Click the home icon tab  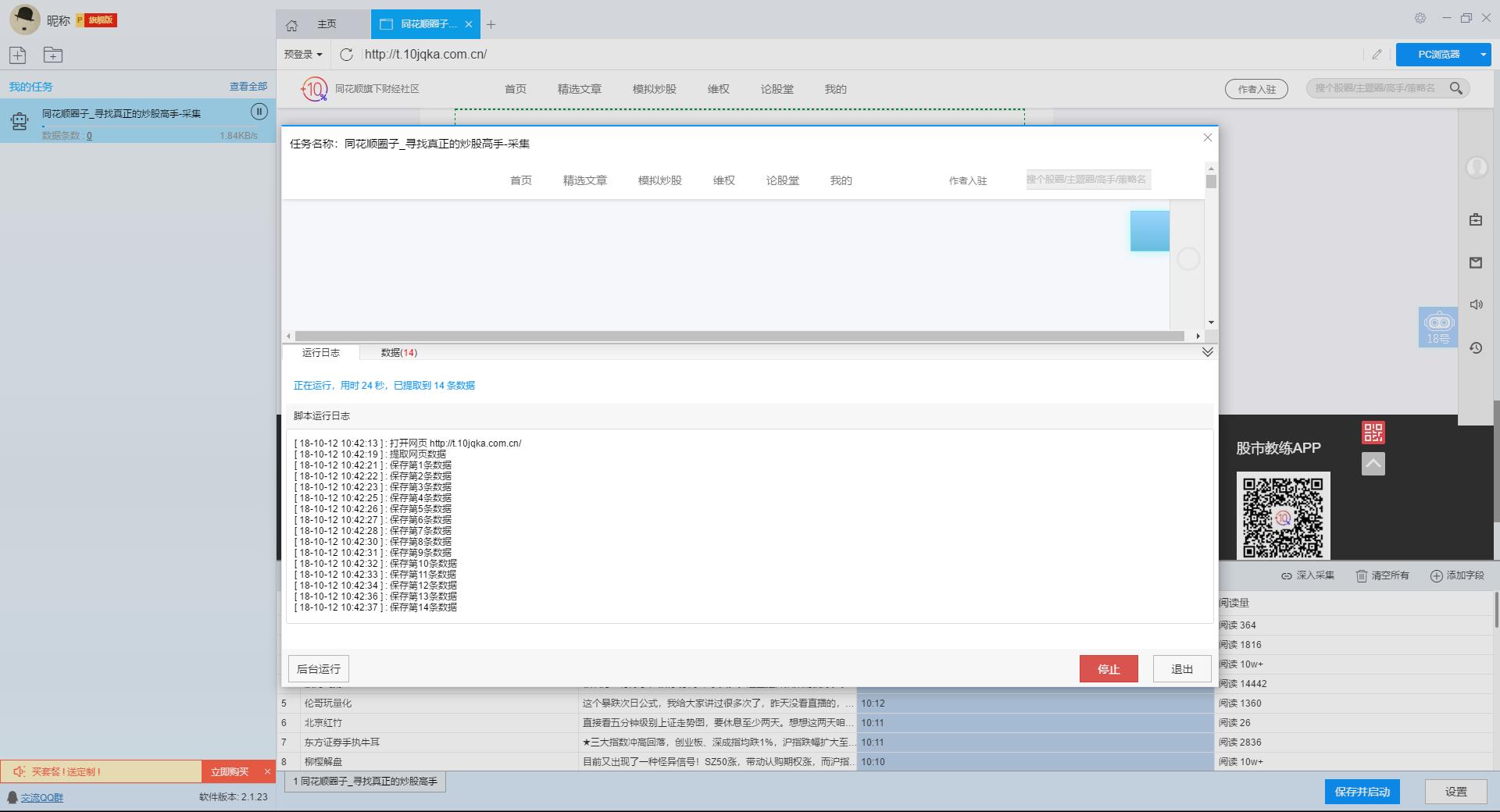click(x=292, y=25)
